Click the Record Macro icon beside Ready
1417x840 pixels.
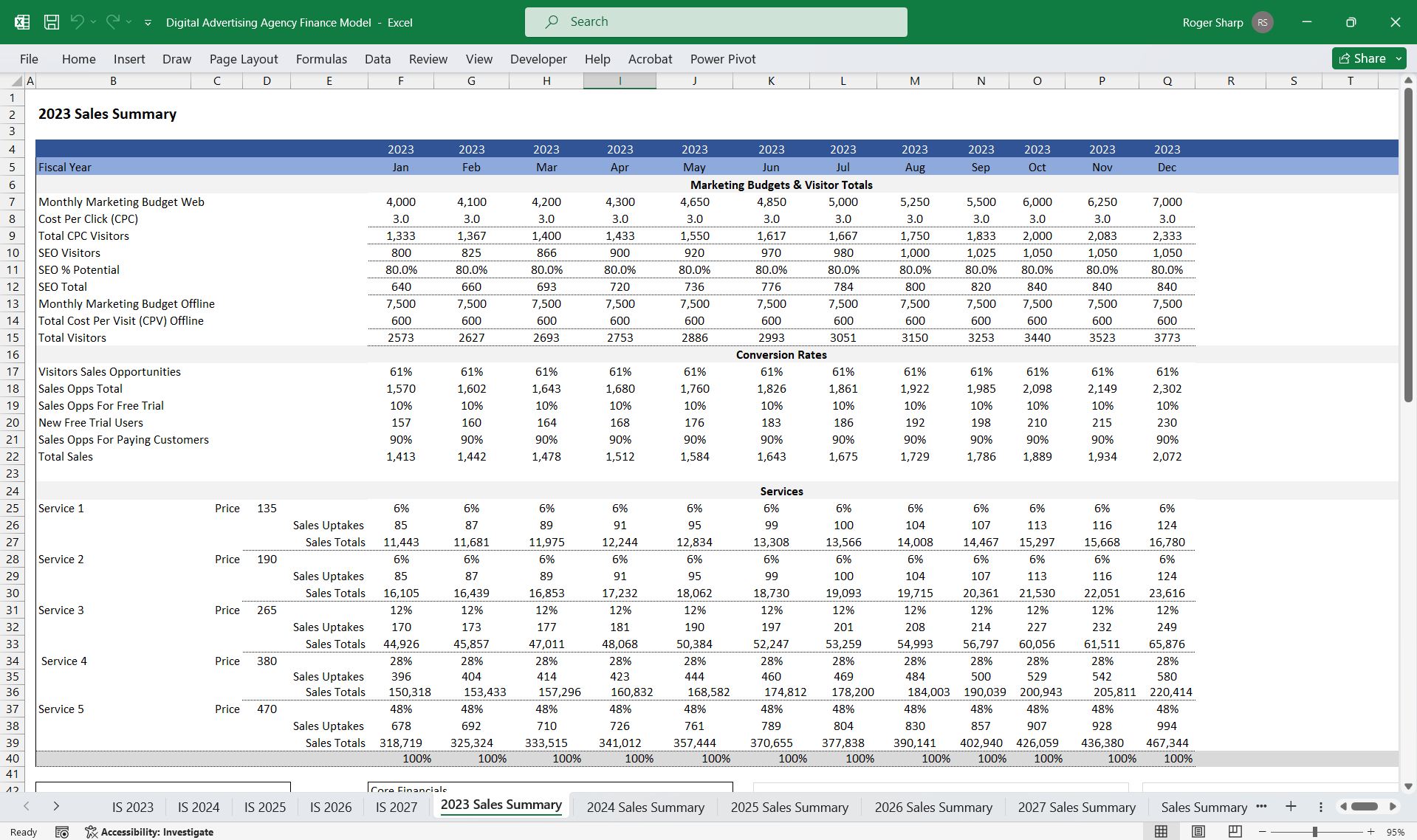tap(63, 832)
